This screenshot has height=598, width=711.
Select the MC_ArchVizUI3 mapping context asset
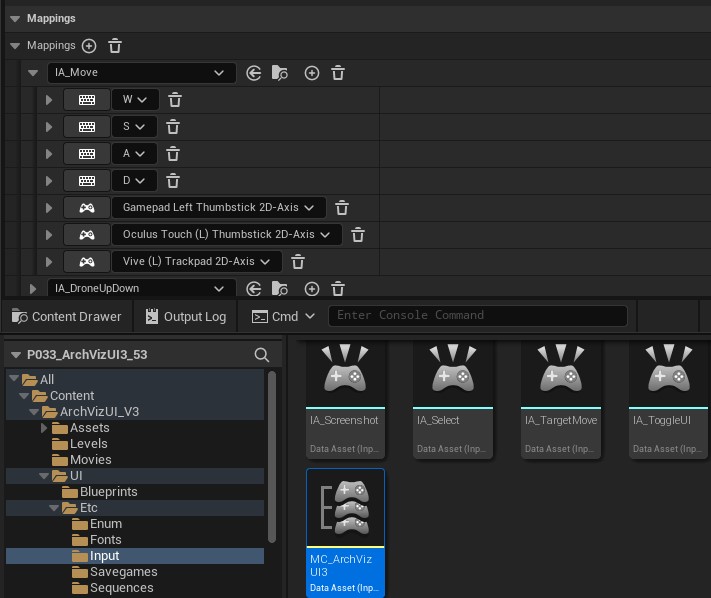[345, 533]
